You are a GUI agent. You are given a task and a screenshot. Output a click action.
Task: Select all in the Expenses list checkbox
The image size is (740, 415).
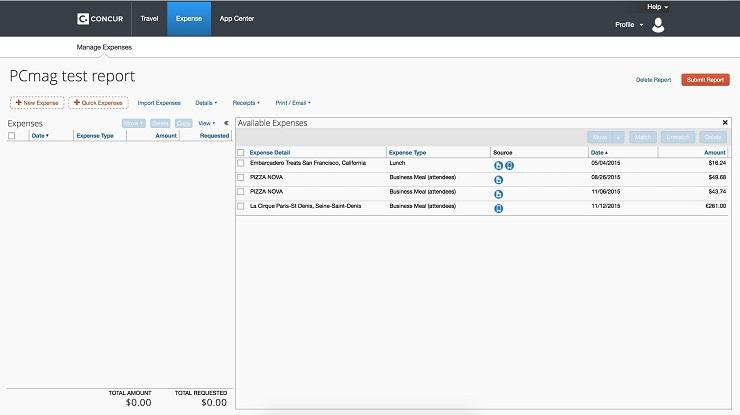pyautogui.click(x=12, y=136)
